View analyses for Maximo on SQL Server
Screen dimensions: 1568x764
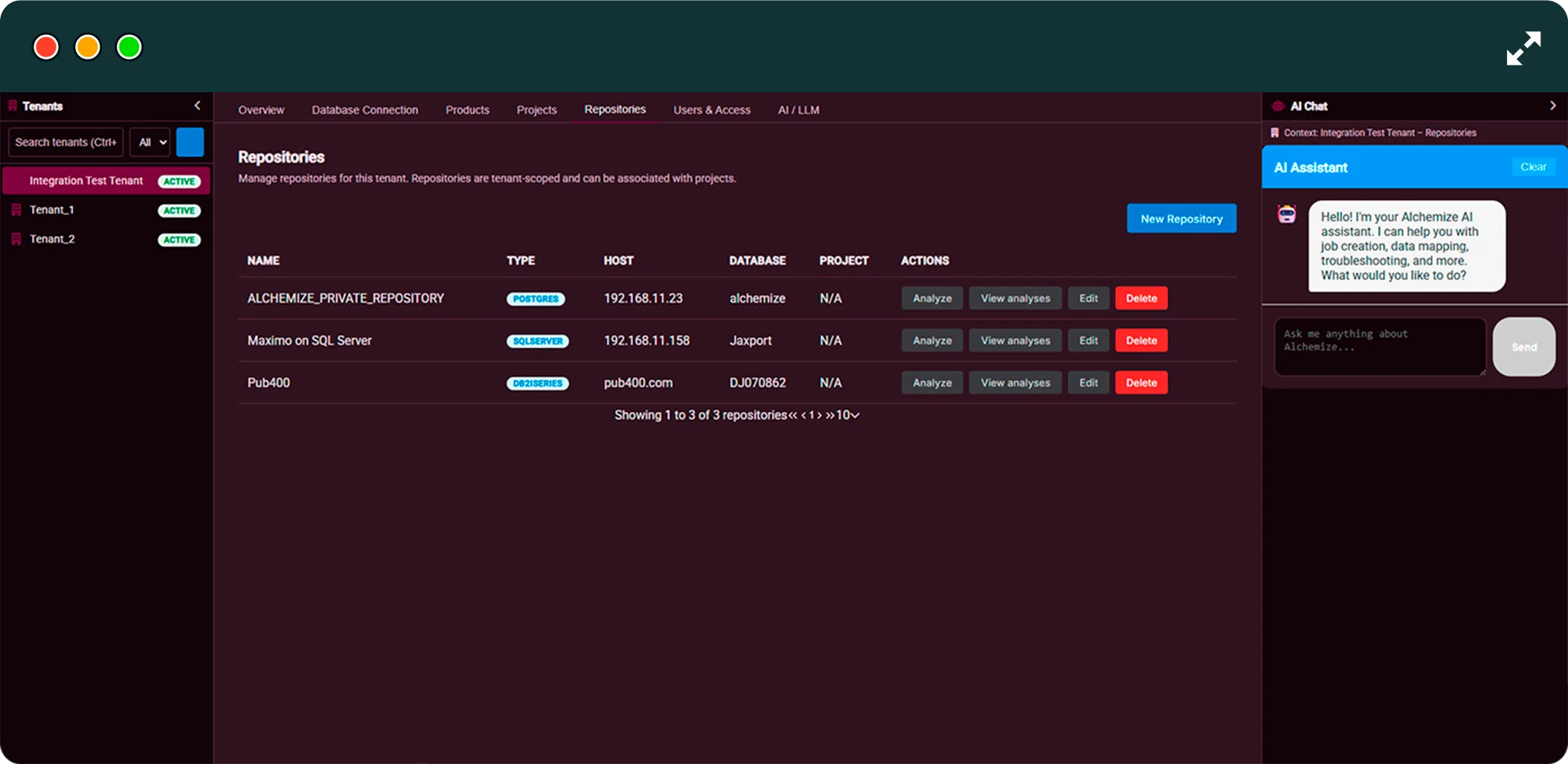(x=1015, y=341)
